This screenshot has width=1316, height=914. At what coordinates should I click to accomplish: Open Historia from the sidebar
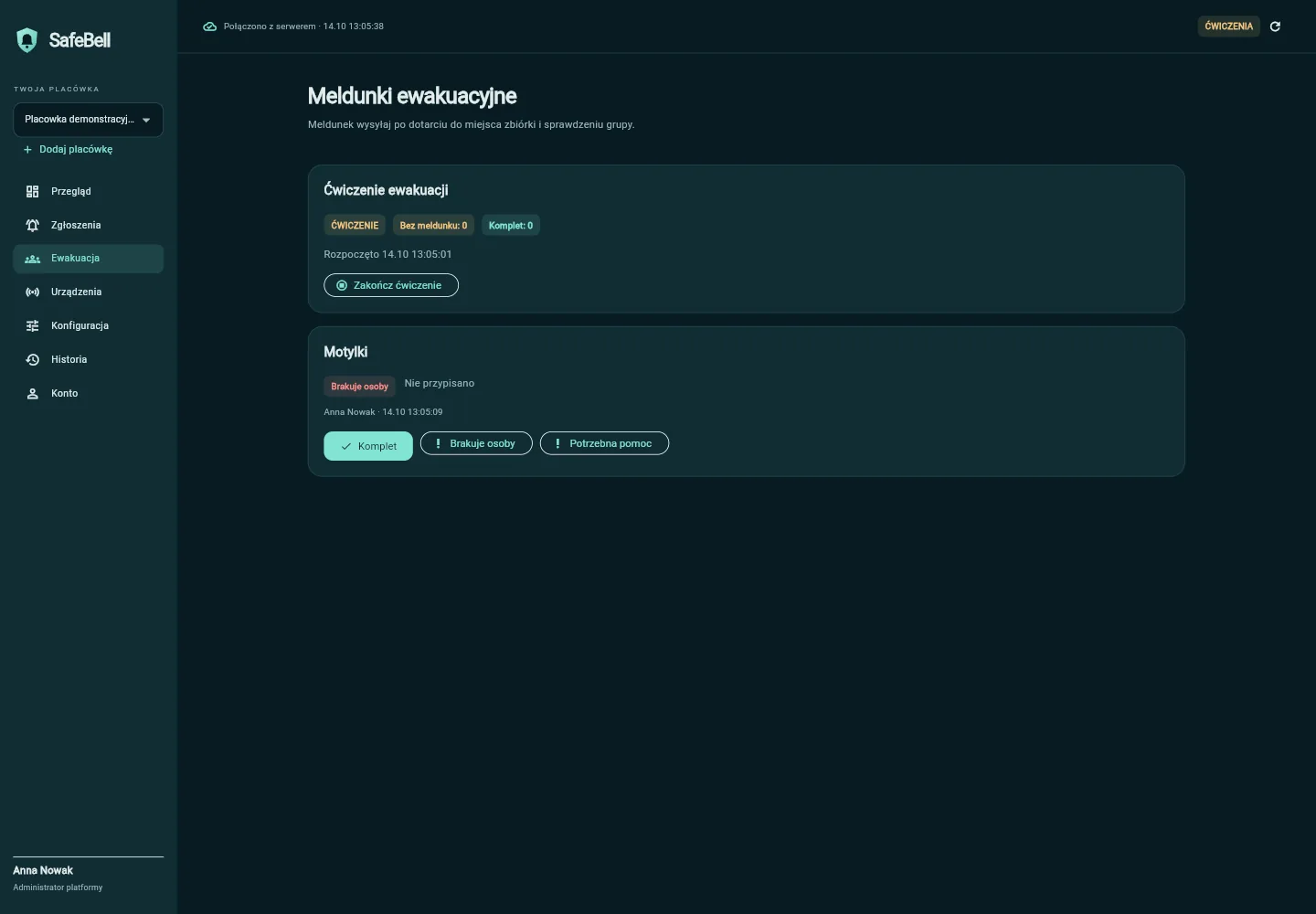88,359
